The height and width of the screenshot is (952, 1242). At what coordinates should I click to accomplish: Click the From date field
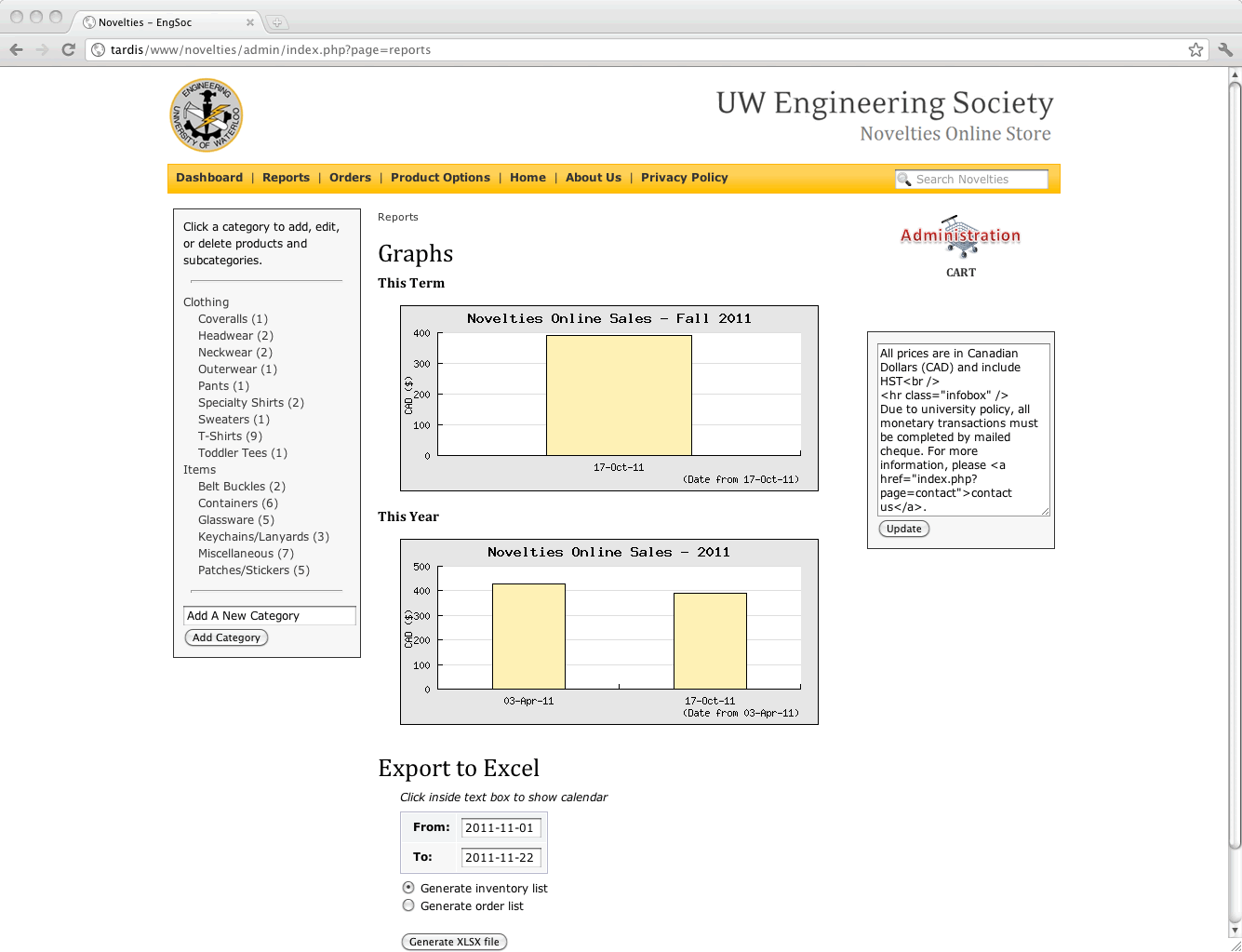pyautogui.click(x=501, y=828)
